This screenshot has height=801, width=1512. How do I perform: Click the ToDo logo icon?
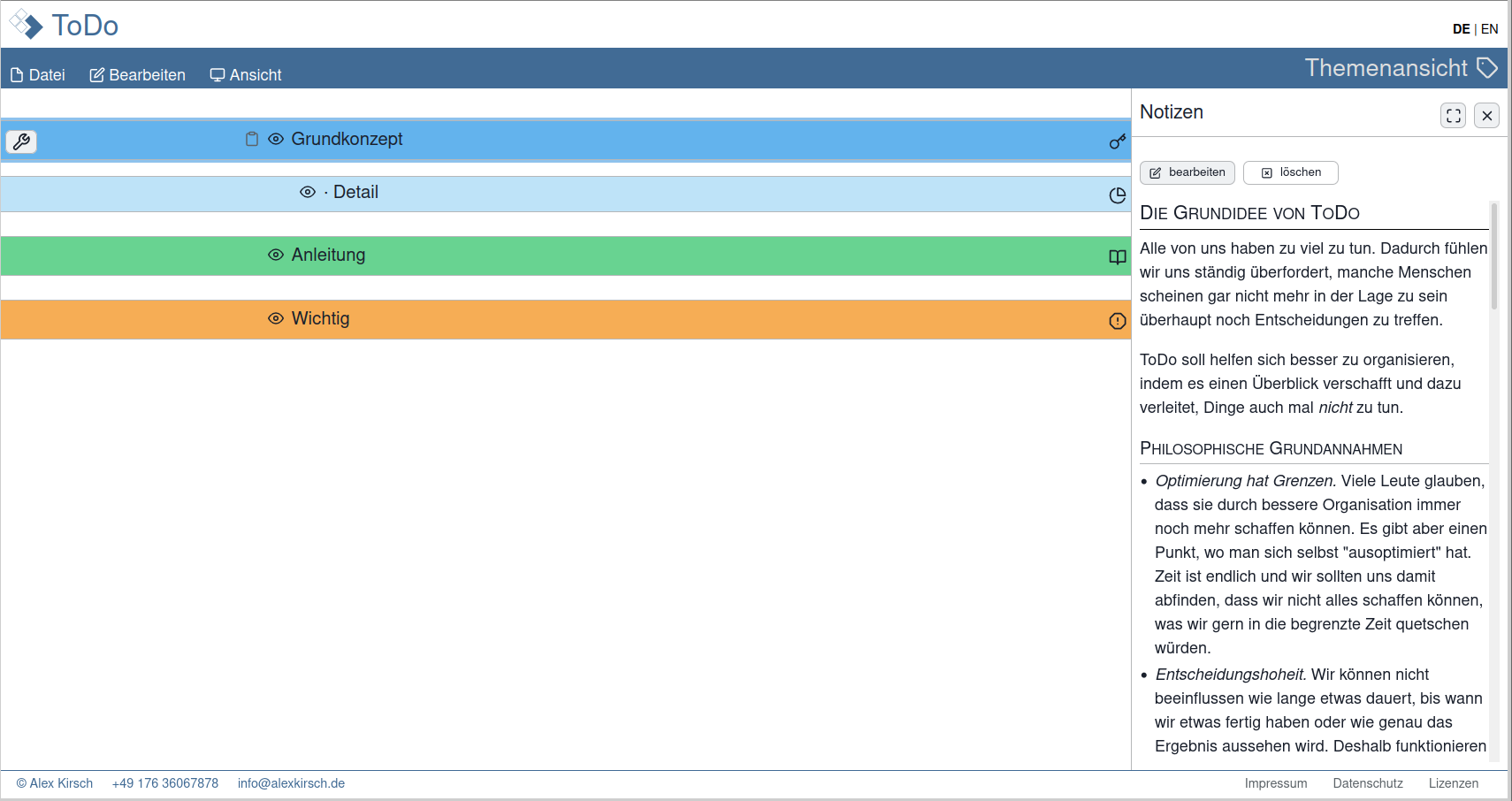point(26,25)
